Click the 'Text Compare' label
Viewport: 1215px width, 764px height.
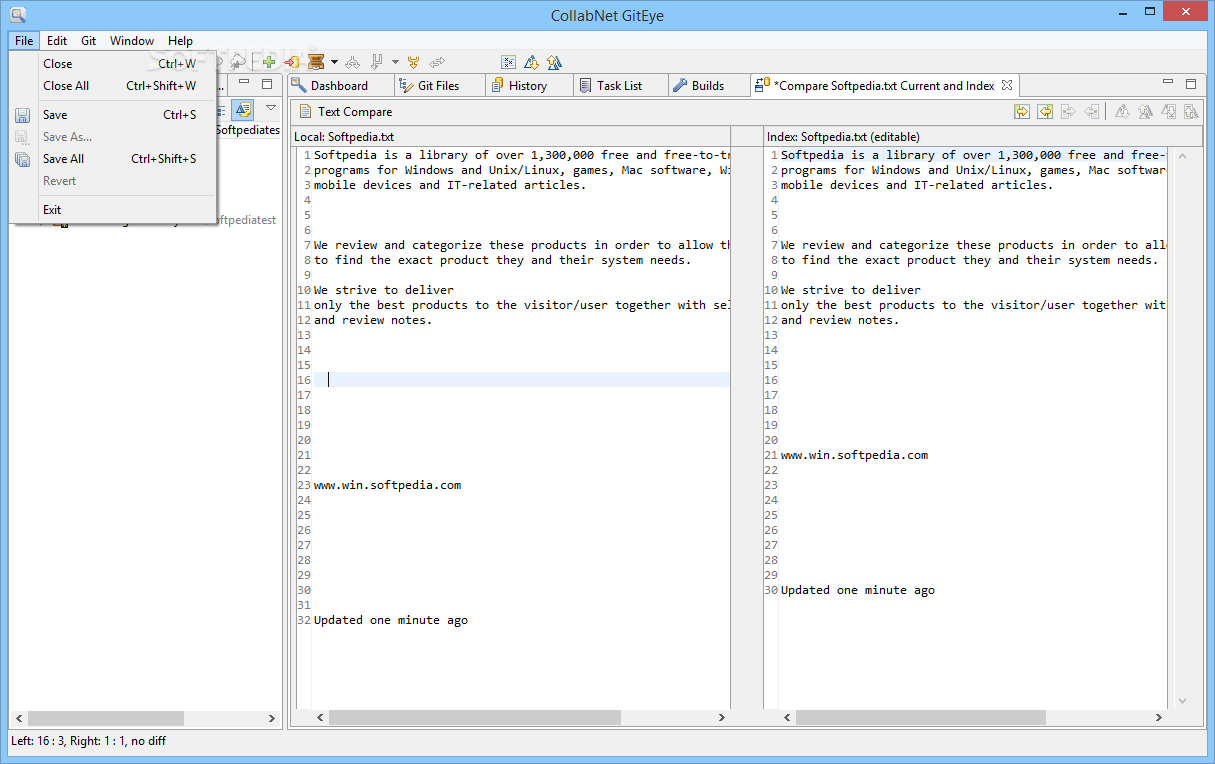coord(355,112)
